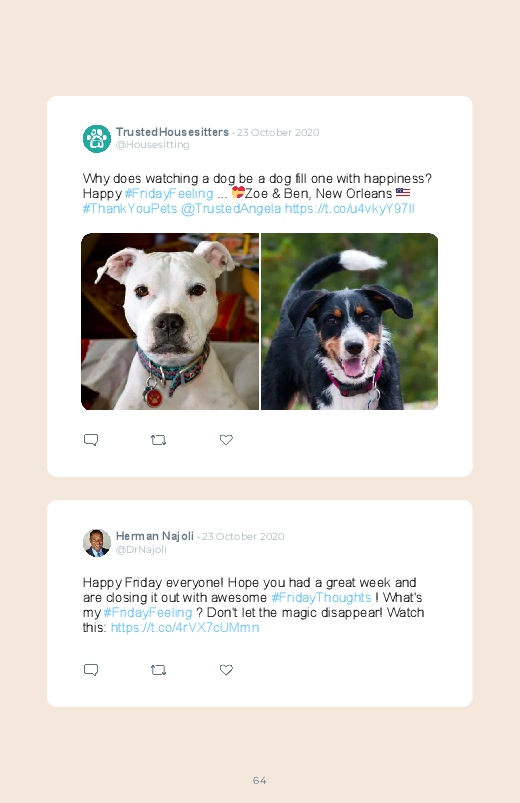Like the TrustedHousesitters tweet with heart icon
520x803 pixels.
[226, 440]
